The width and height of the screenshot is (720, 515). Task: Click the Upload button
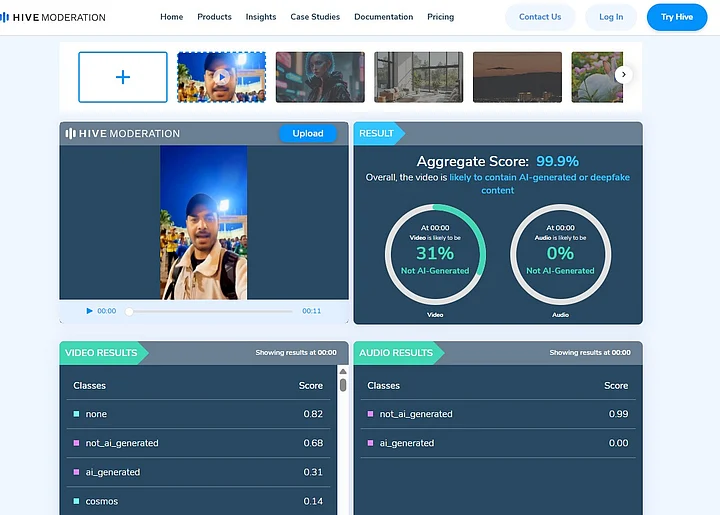pyautogui.click(x=308, y=133)
